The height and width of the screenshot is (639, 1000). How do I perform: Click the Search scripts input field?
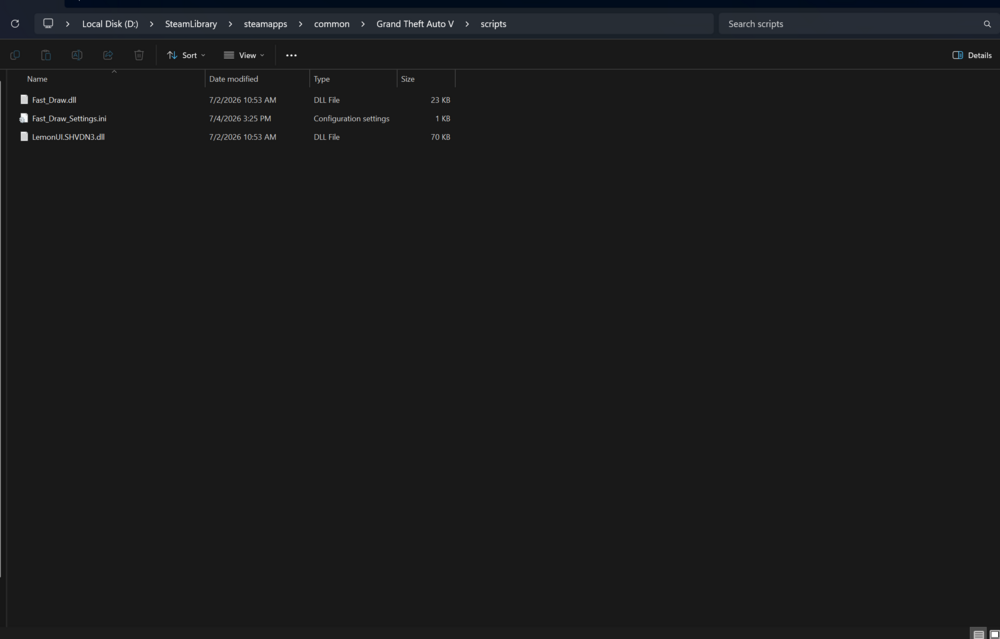(x=851, y=24)
